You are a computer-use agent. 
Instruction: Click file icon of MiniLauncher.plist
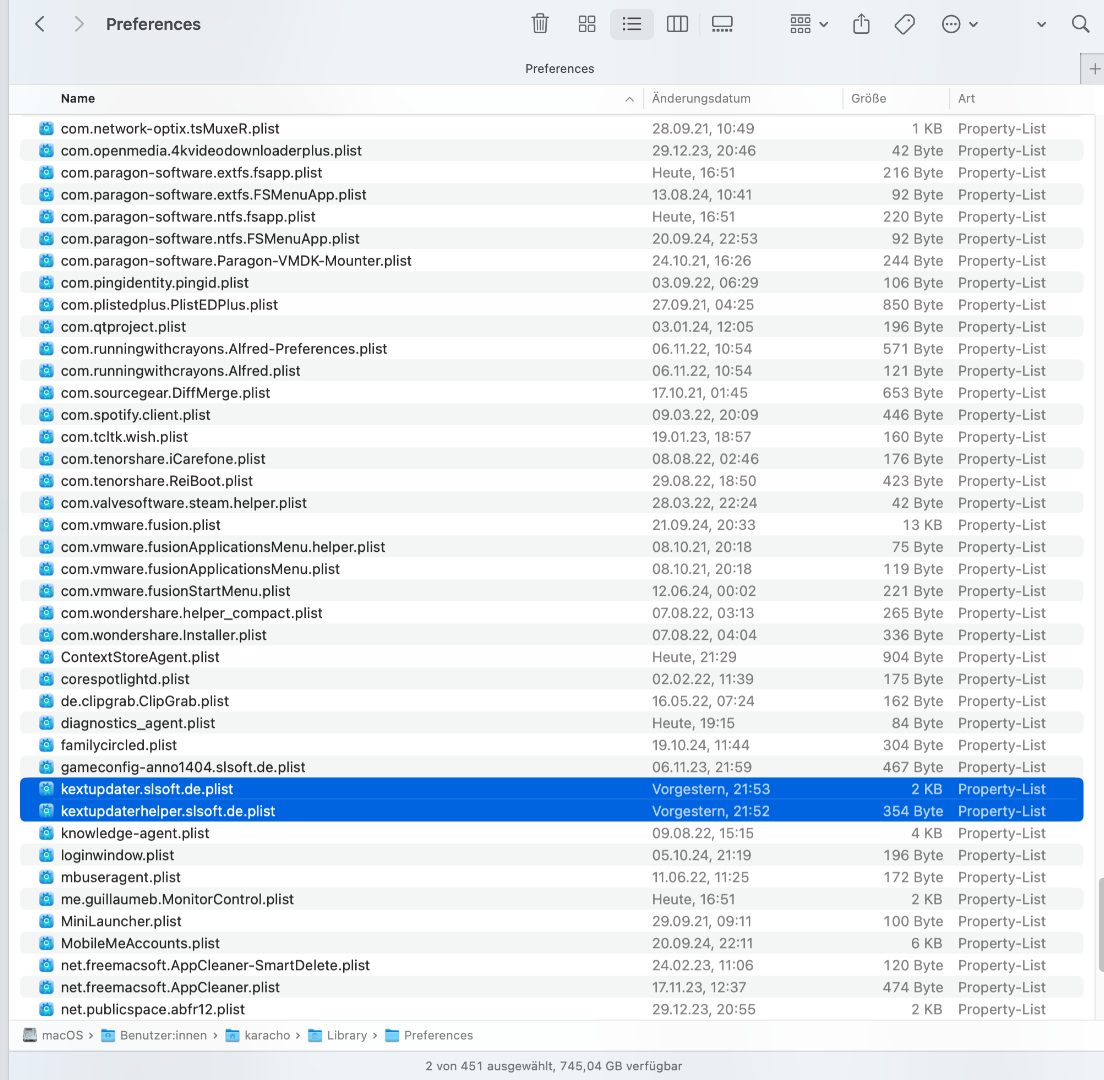tap(46, 921)
